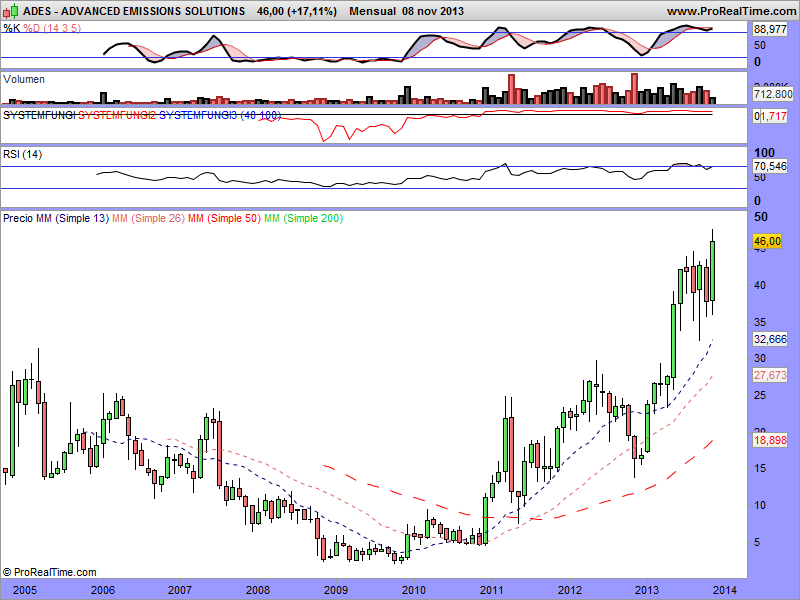The width and height of the screenshot is (800, 600).
Task: Select the volume value '712.800'
Action: (773, 94)
